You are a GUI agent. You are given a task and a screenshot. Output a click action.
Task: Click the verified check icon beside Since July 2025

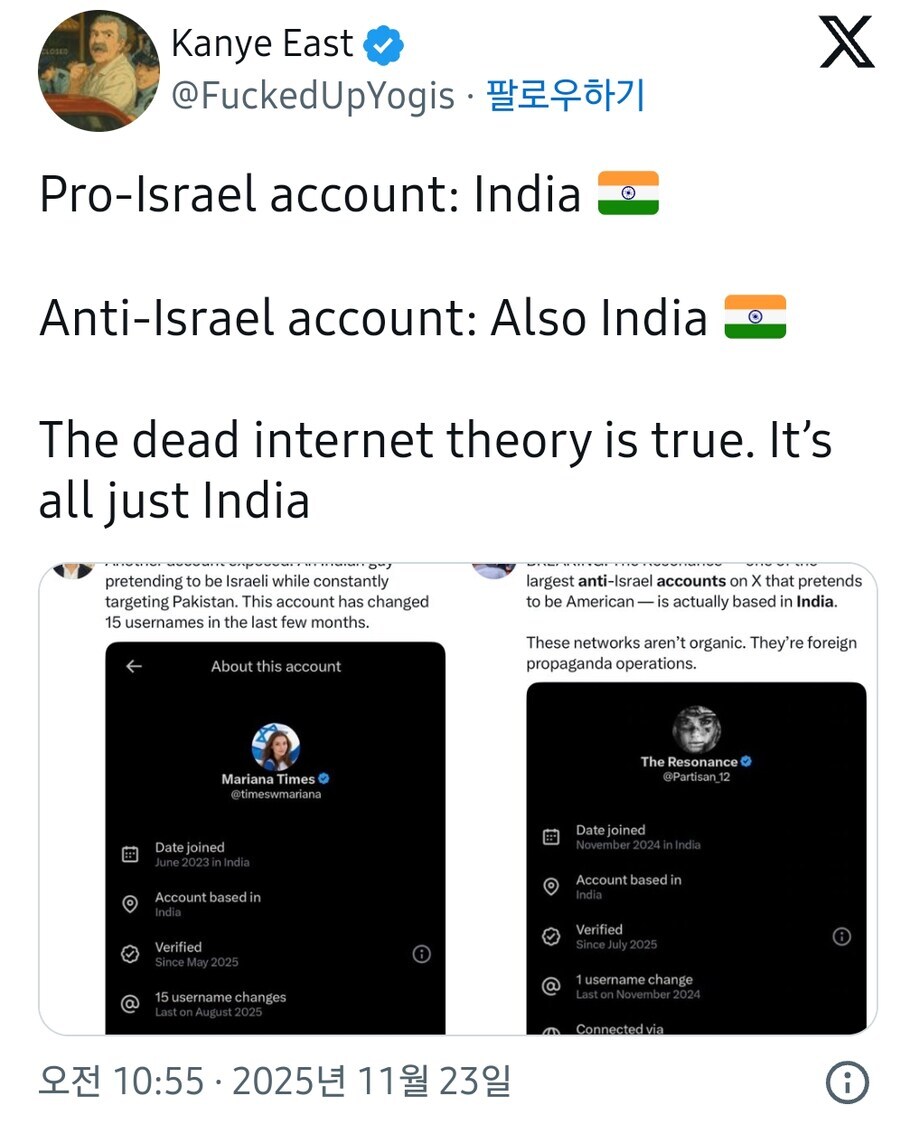[551, 936]
